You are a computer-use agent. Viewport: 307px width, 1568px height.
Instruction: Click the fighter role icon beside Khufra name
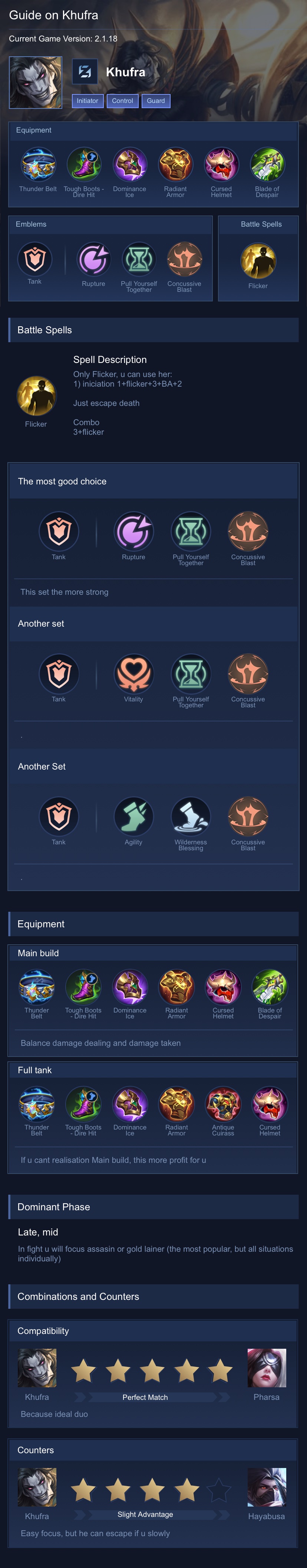85,72
